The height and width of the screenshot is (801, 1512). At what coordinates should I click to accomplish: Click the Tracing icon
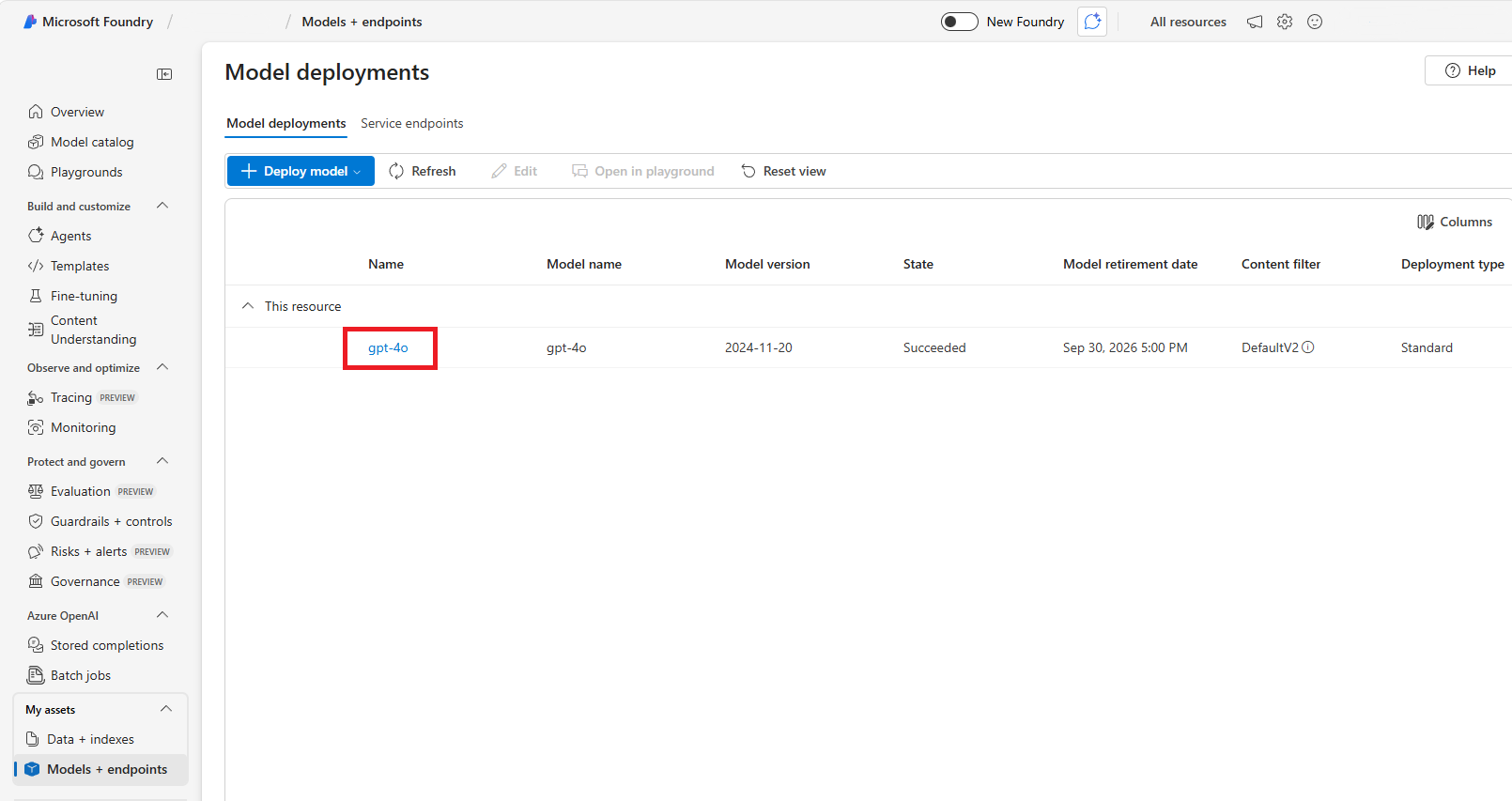tap(36, 397)
